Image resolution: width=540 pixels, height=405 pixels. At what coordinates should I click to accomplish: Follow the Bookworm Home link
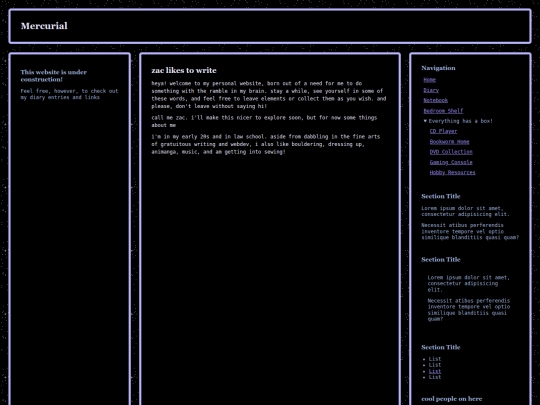(x=449, y=142)
